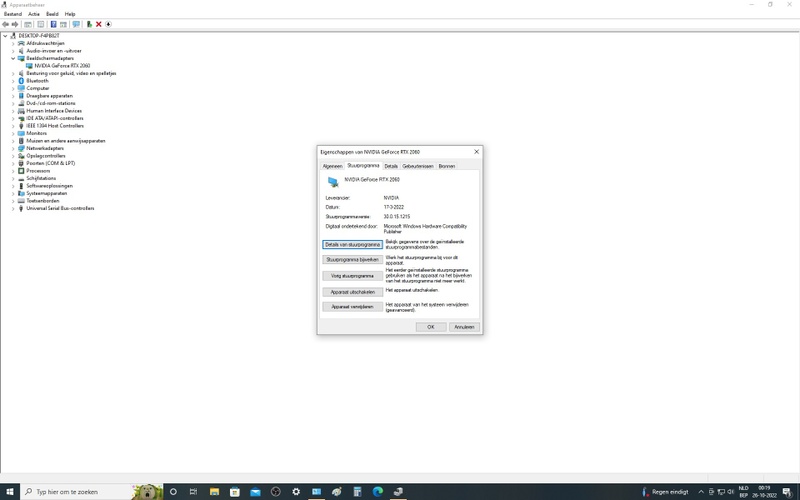Collapse the Beeldschermadapters node
Viewport: 800px width, 500px height.
coord(13,58)
